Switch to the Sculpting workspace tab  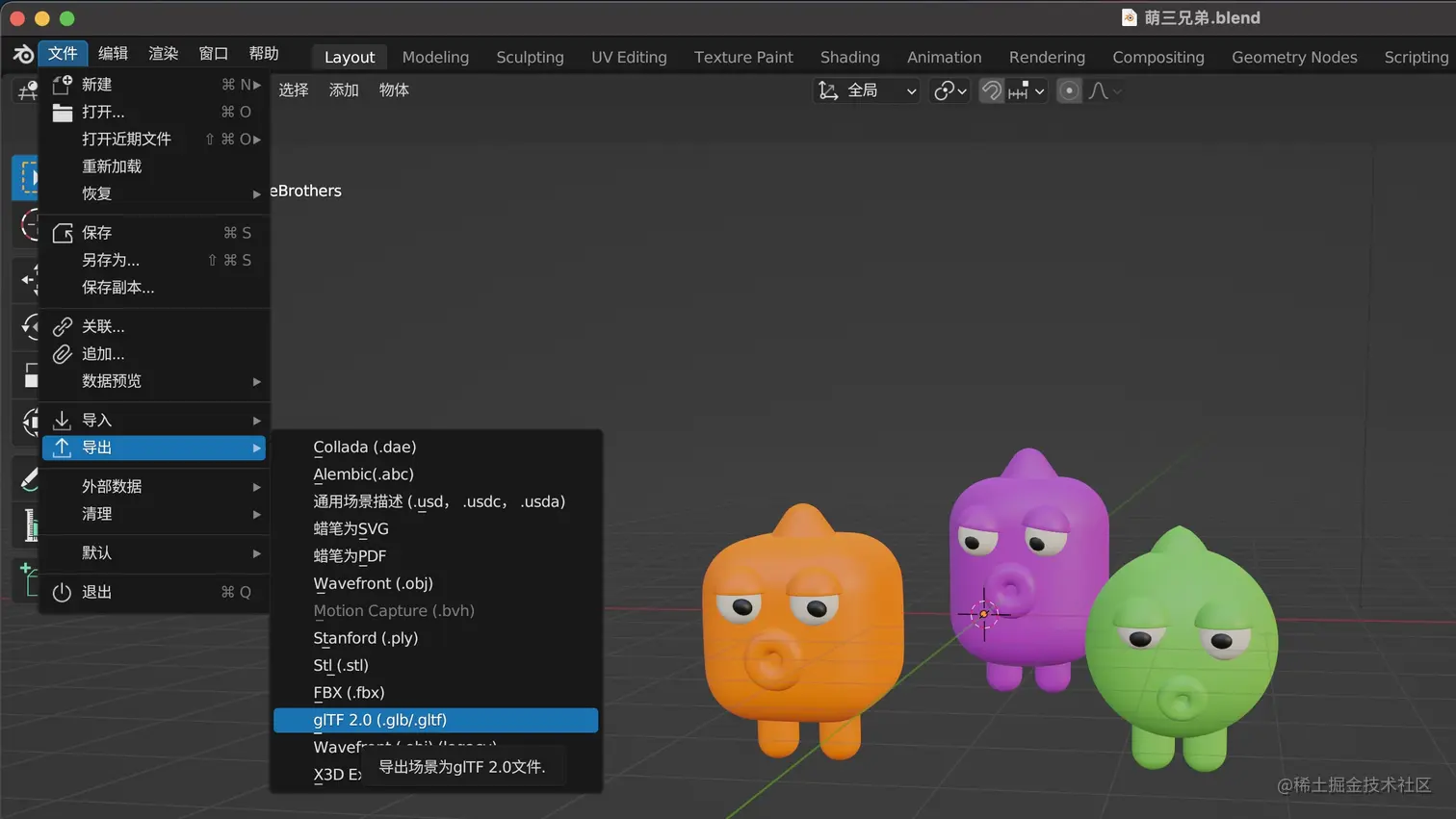coord(530,58)
